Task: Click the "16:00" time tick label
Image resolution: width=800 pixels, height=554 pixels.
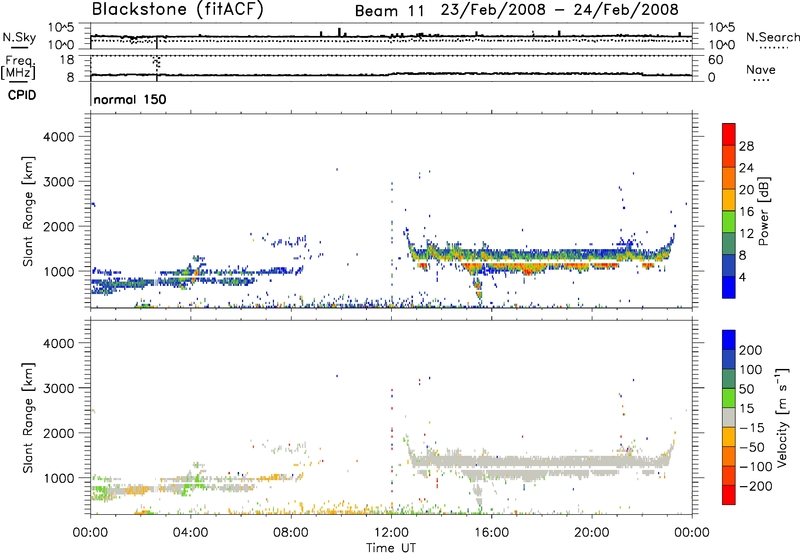Action: 491,533
